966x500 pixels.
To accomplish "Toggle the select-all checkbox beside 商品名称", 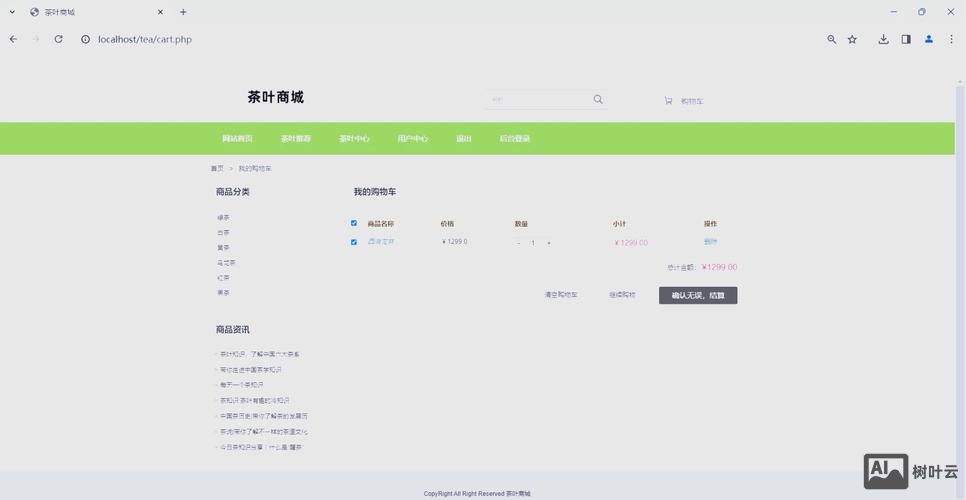I will click(x=354, y=223).
